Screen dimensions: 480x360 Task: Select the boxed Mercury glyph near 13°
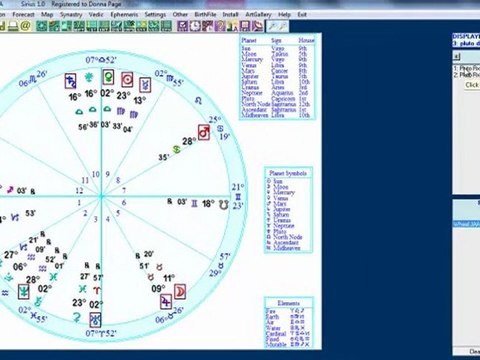[145, 85]
